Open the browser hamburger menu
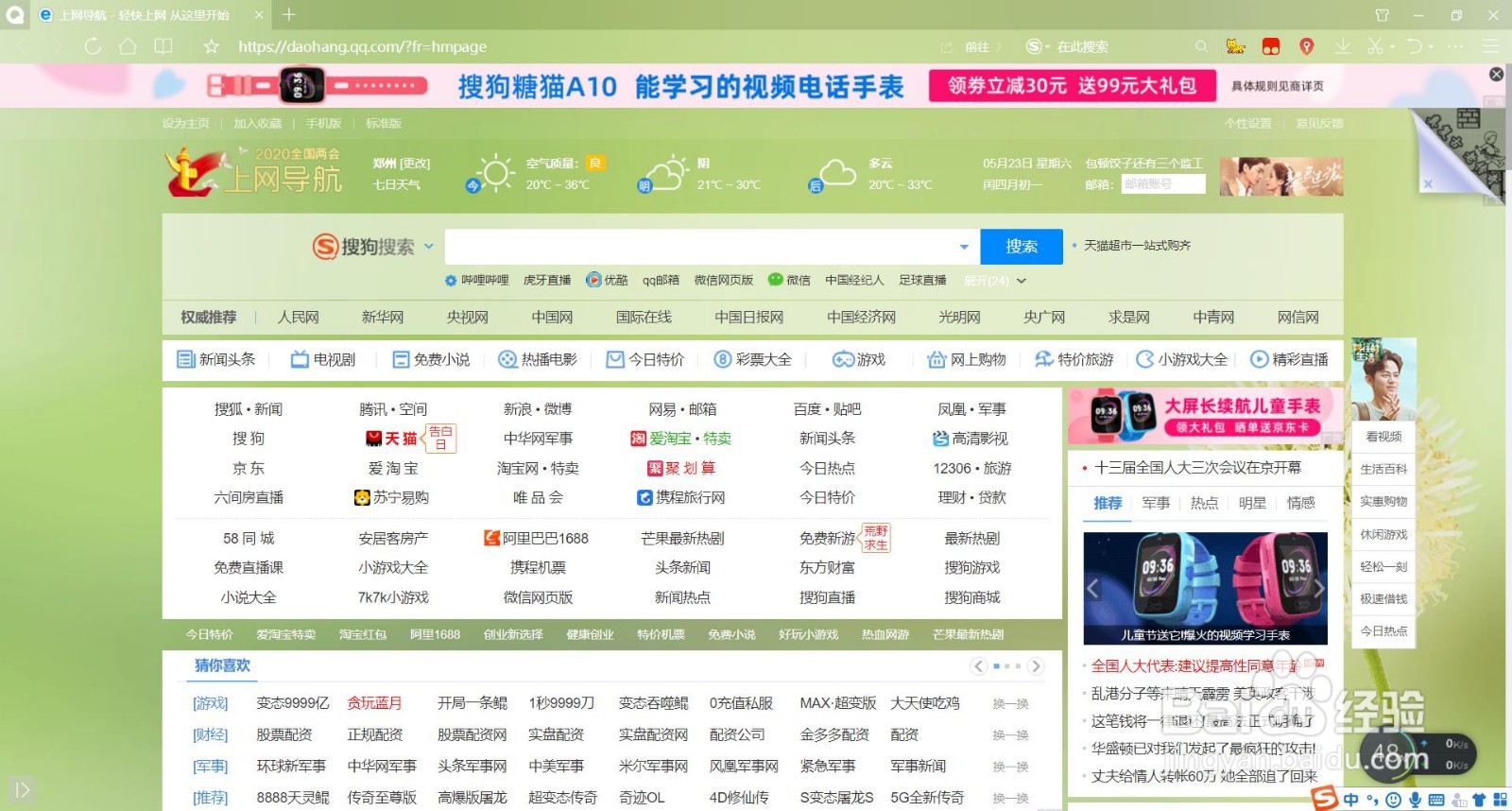 [1490, 45]
